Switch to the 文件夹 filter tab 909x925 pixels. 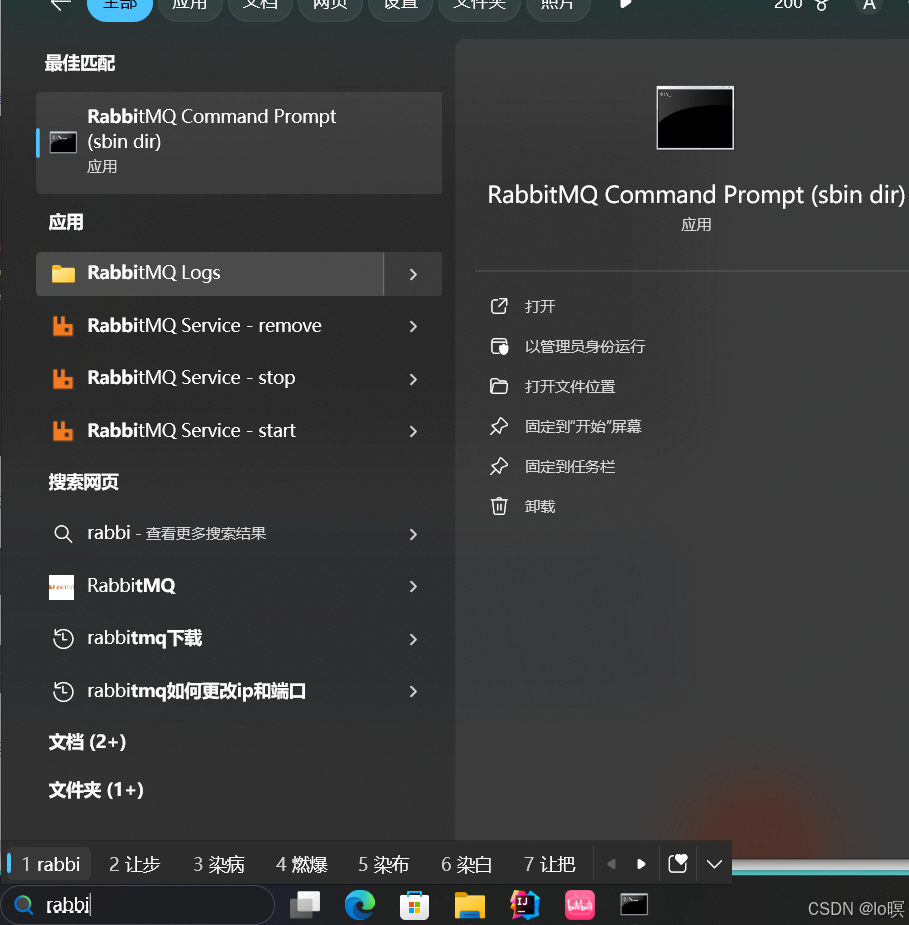click(479, 6)
